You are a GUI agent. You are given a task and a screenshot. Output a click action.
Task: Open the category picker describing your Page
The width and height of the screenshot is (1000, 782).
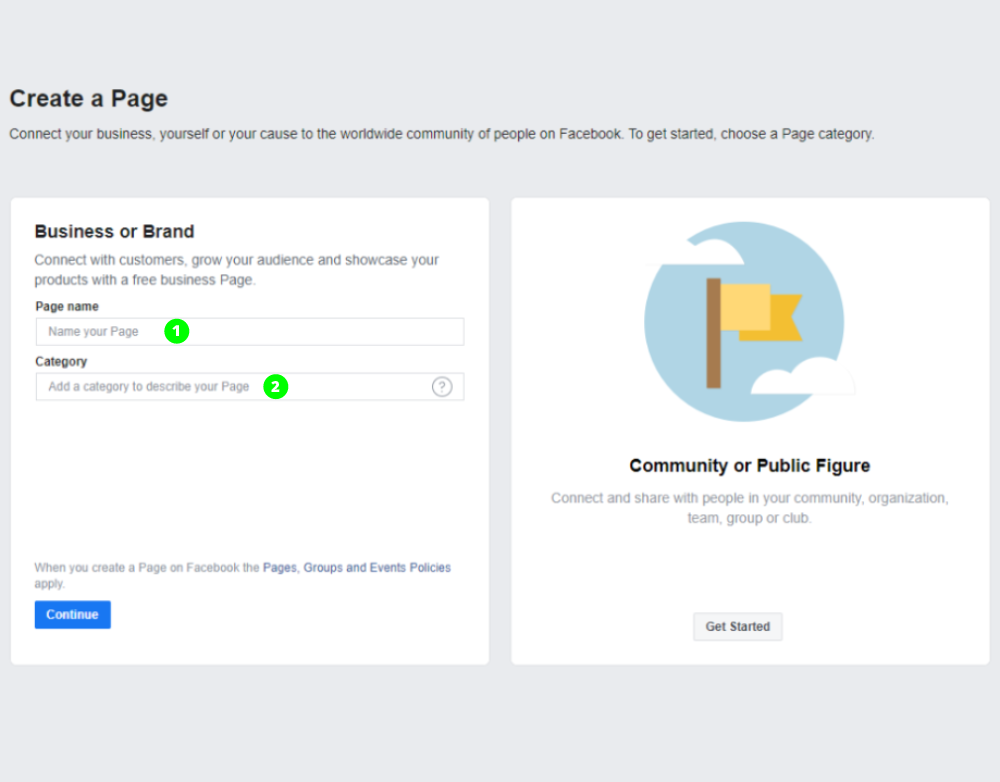point(150,386)
